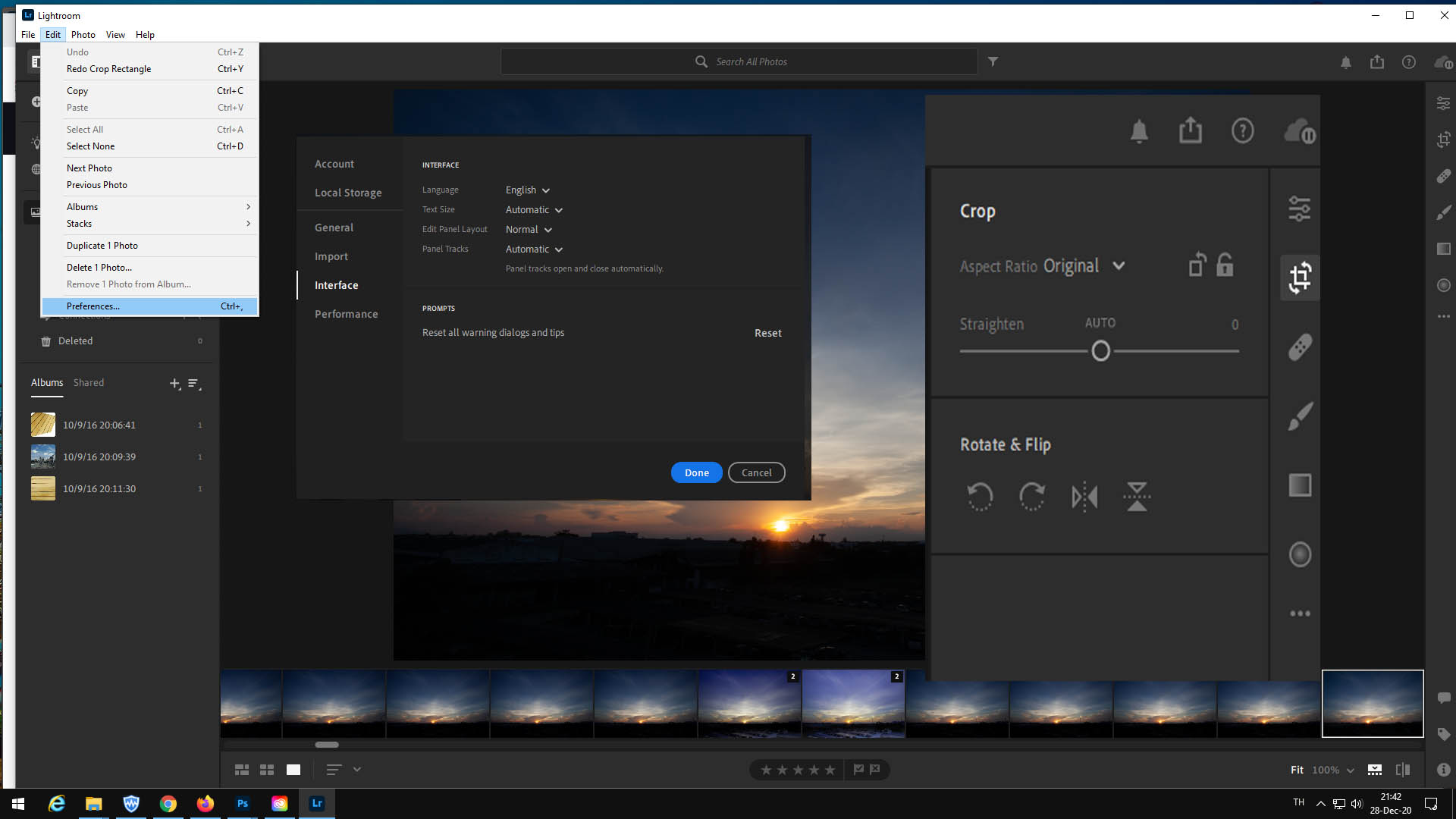Select the Crop tool in right sidebar
1456x819 pixels.
click(1443, 140)
